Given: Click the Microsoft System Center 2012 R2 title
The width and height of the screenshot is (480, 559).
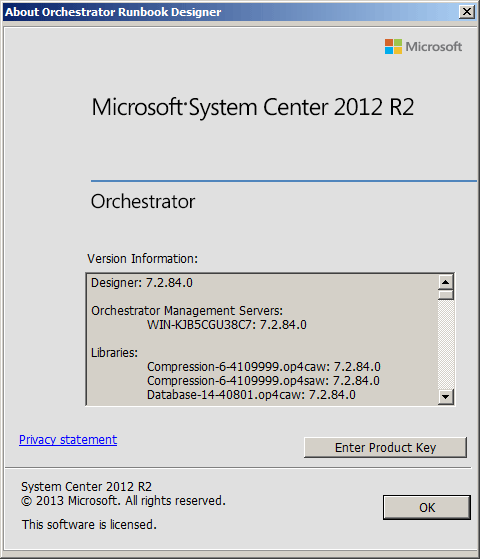Looking at the screenshot, I should point(252,107).
